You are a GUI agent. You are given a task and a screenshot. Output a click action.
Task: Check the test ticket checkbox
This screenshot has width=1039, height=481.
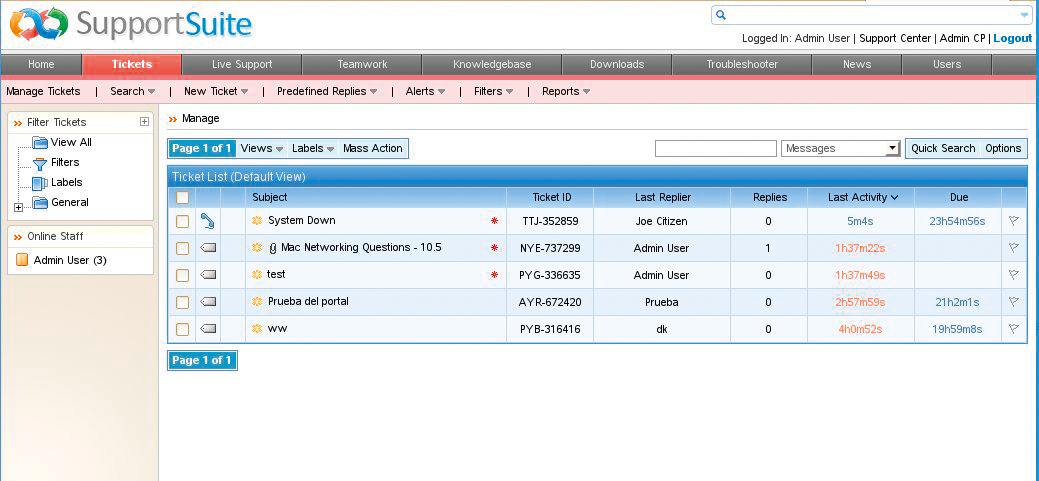click(182, 275)
